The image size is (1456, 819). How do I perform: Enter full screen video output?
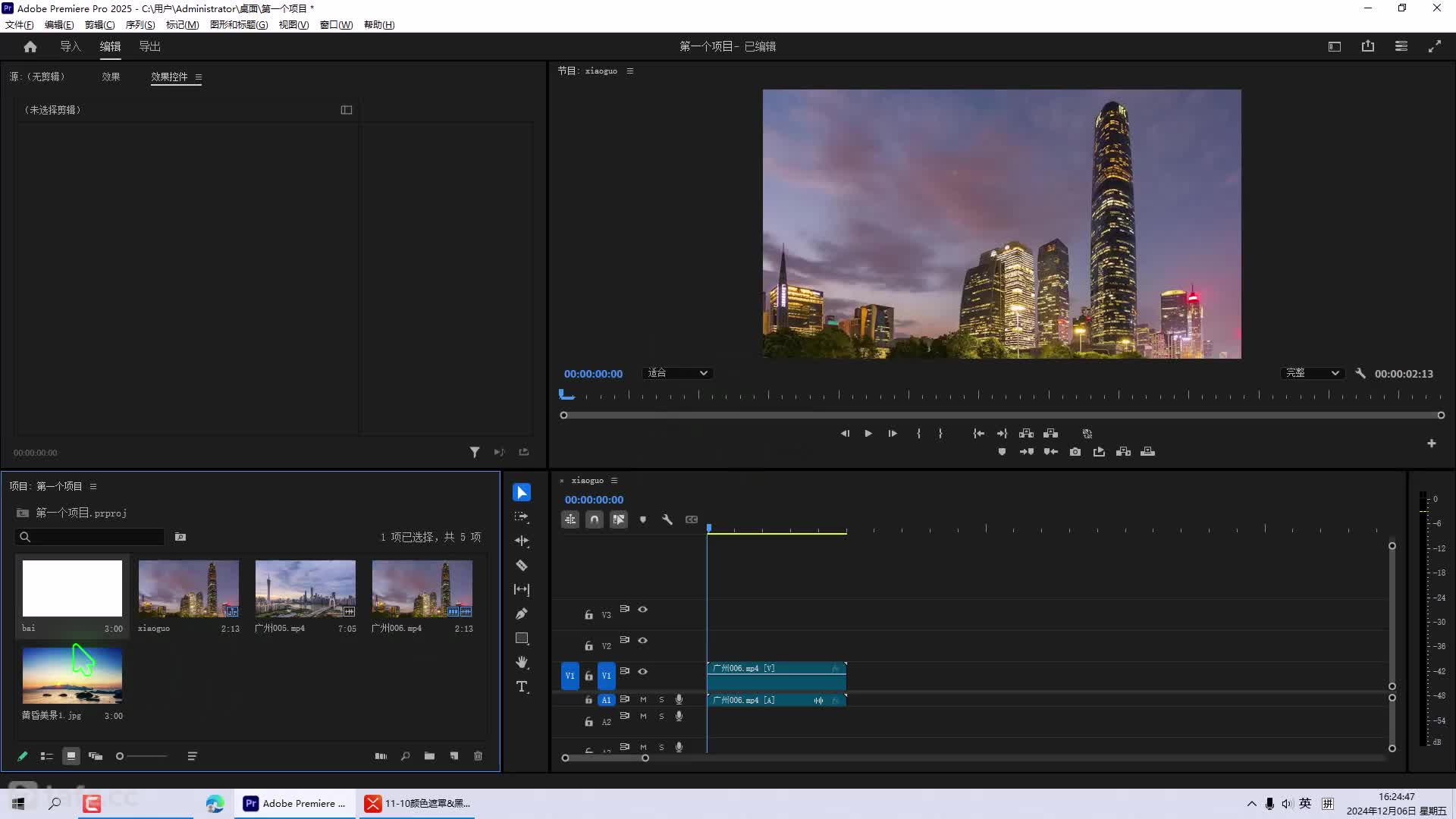click(x=1435, y=46)
